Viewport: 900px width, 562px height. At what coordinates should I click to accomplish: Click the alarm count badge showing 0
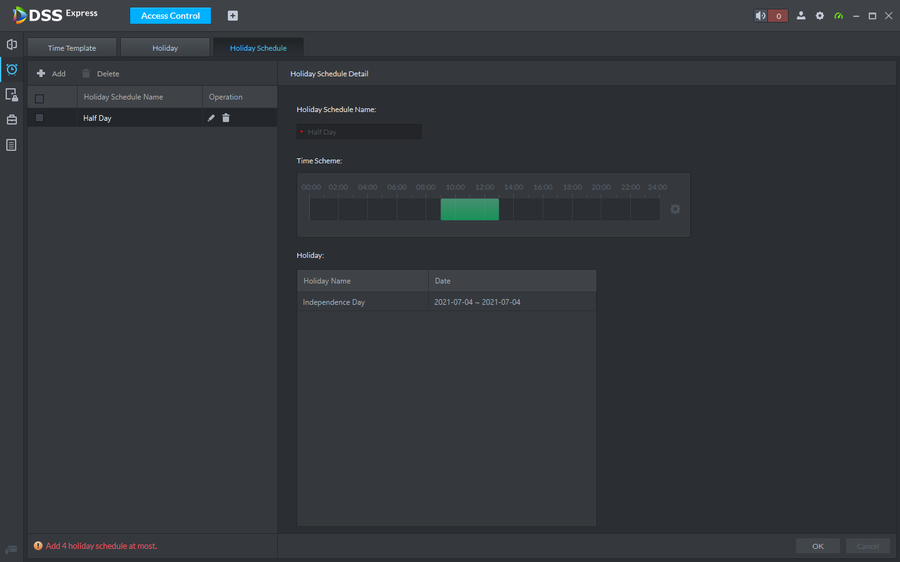[x=778, y=16]
